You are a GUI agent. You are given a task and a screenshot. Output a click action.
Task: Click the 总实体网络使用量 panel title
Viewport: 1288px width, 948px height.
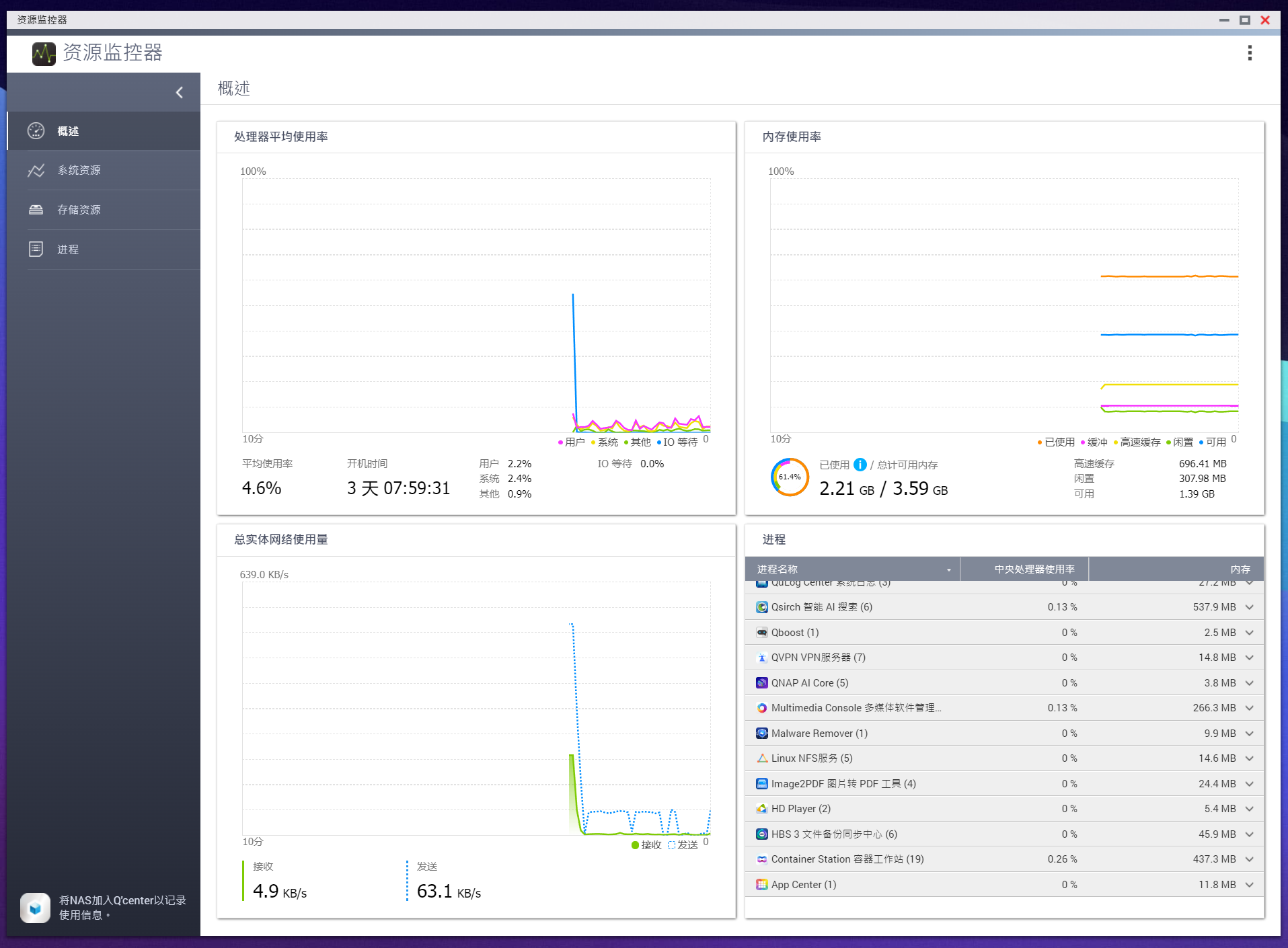click(x=281, y=540)
